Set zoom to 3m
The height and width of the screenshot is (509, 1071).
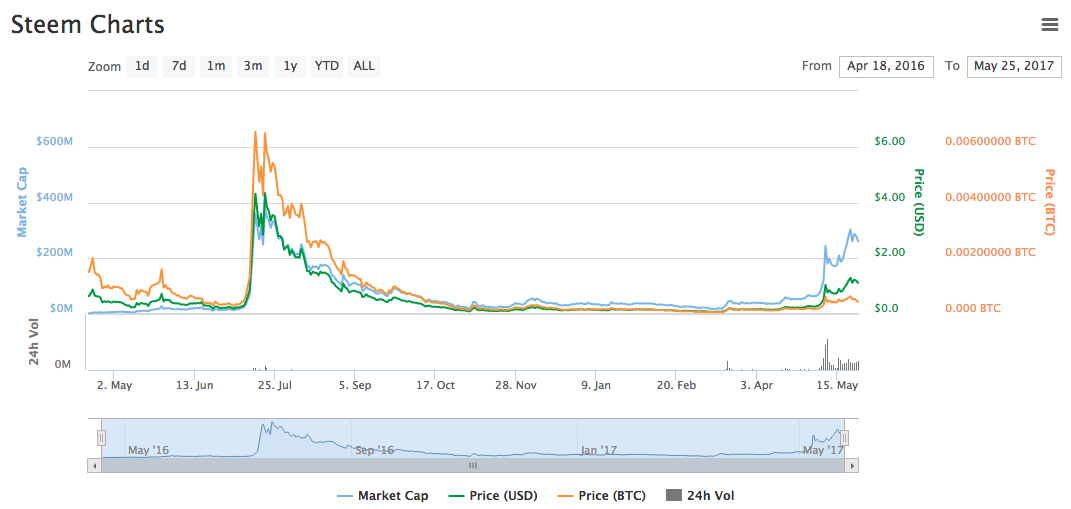pyautogui.click(x=253, y=66)
